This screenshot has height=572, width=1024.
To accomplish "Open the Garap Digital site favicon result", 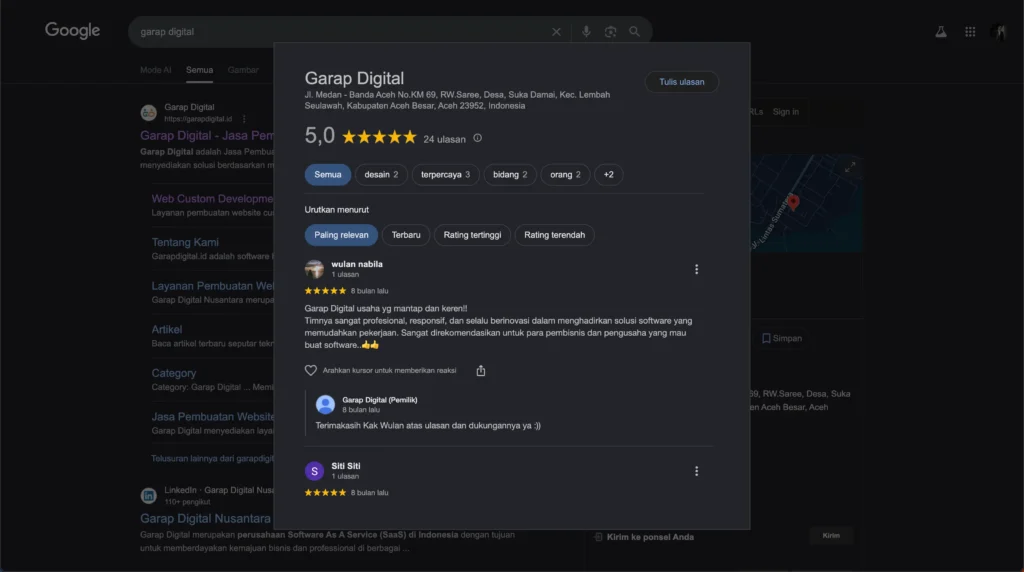I will 148,112.
